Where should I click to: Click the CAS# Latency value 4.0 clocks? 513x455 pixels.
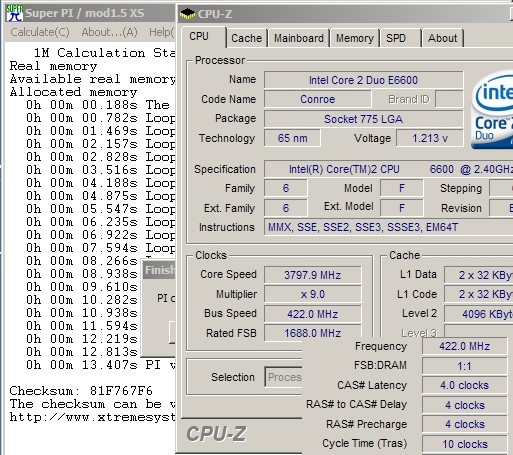tap(464, 385)
